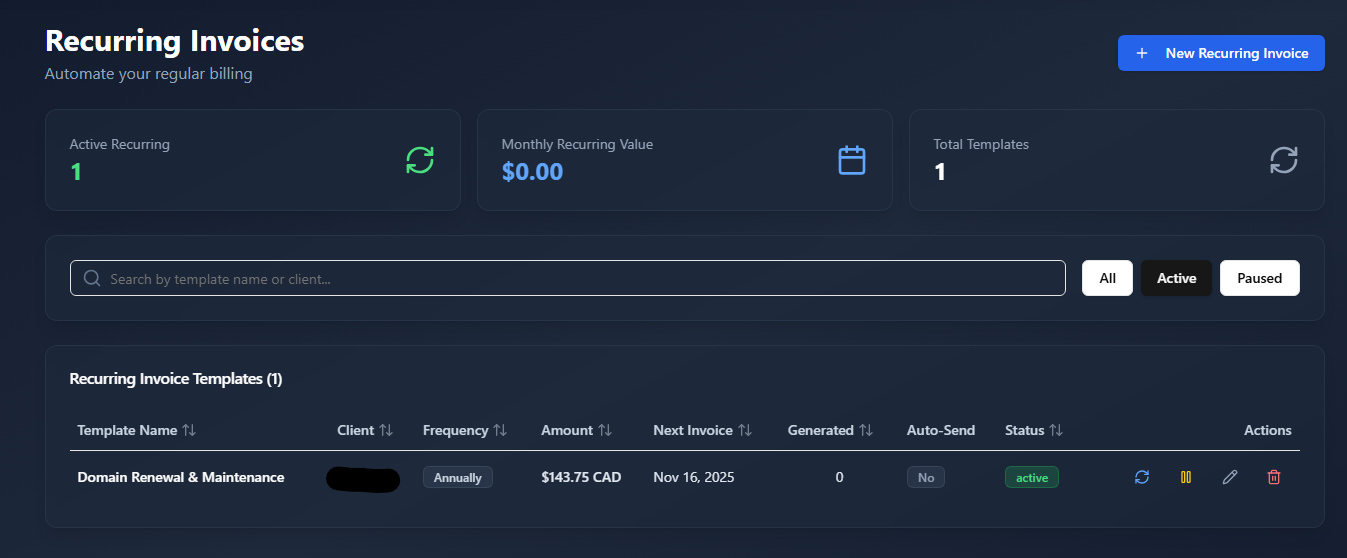The image size is (1347, 558).
Task: Click the Auto-Send No badge
Action: pos(926,477)
